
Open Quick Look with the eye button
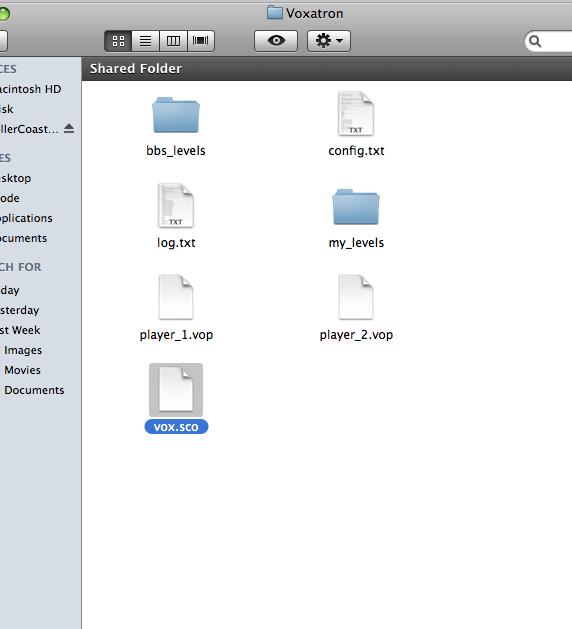point(276,41)
